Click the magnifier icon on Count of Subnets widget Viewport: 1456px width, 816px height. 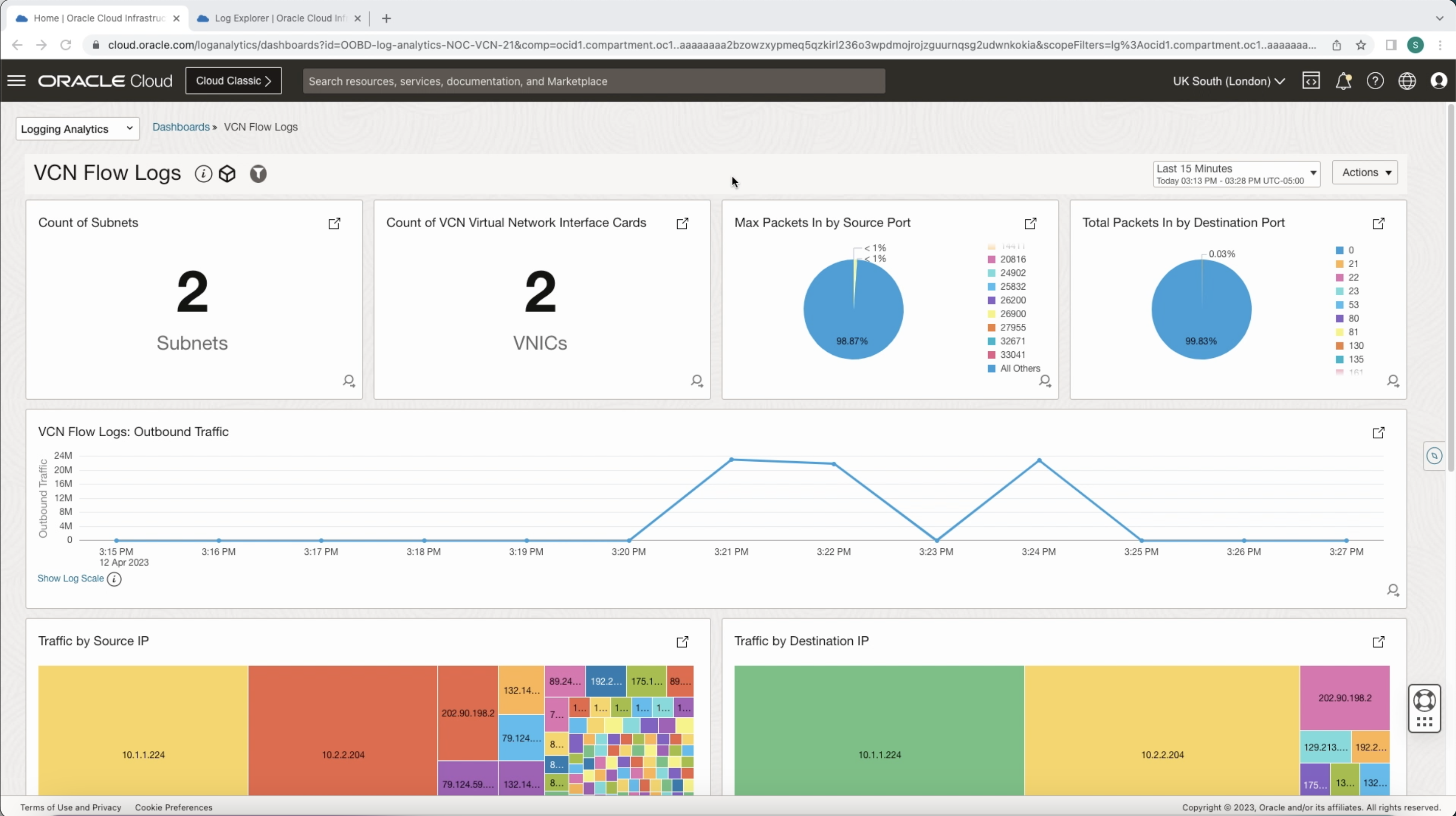349,380
